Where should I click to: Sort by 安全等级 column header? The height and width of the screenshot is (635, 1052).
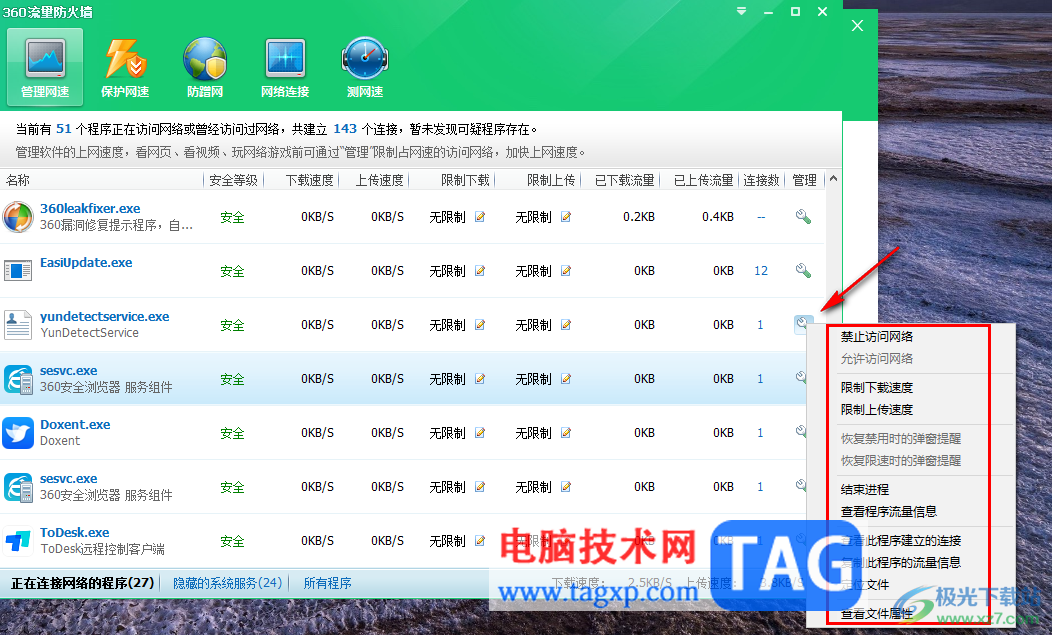233,180
